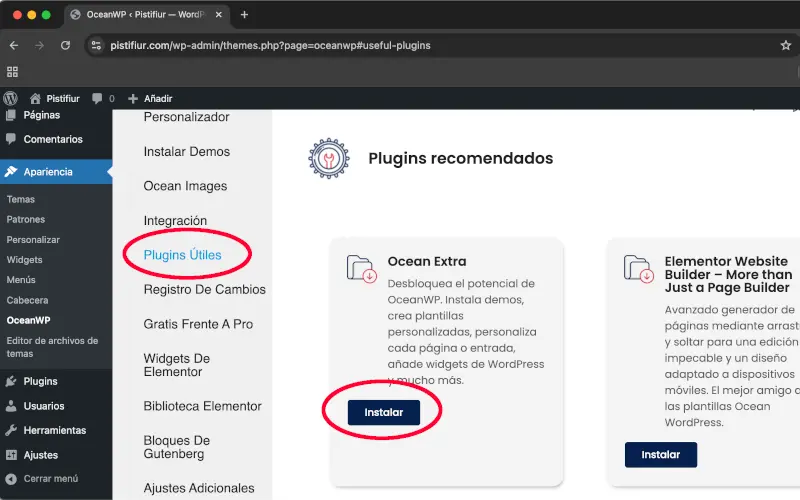Select the Apariencia menu

(56, 172)
